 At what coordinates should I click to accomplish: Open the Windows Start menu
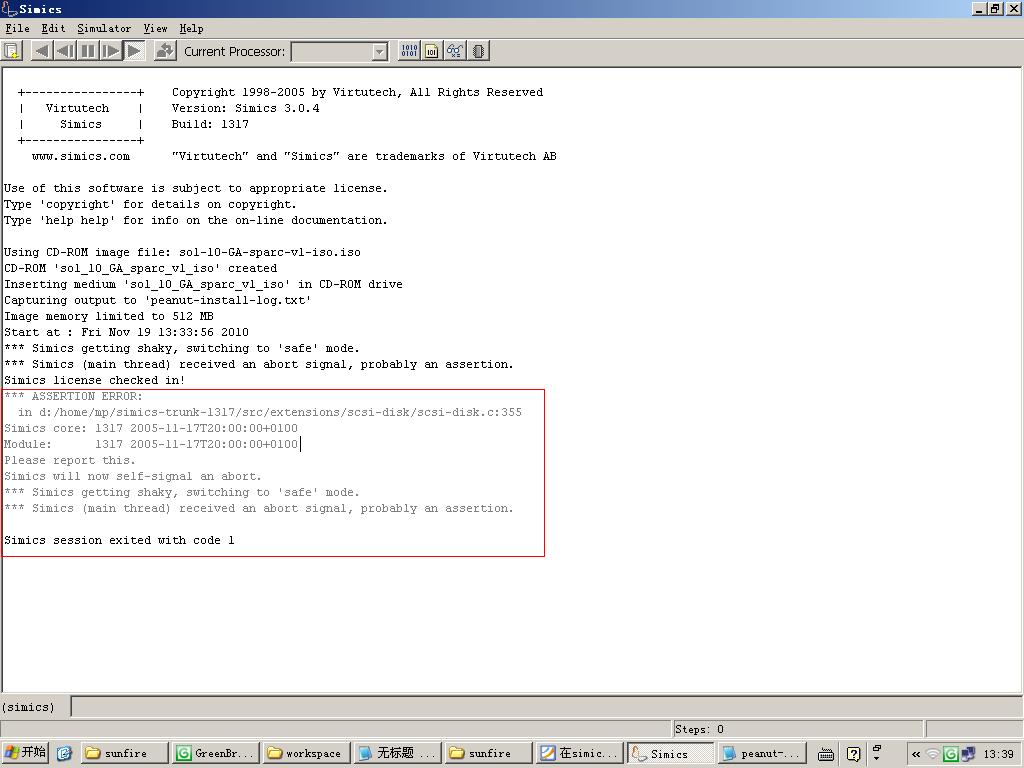coord(25,753)
